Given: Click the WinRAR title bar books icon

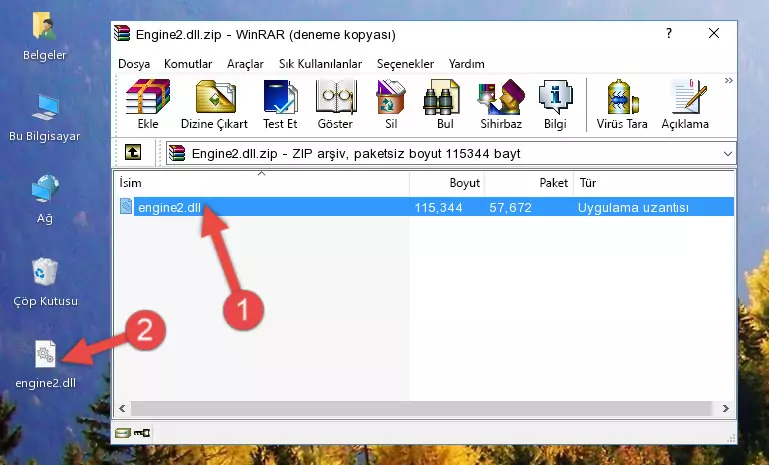Looking at the screenshot, I should click(x=122, y=33).
